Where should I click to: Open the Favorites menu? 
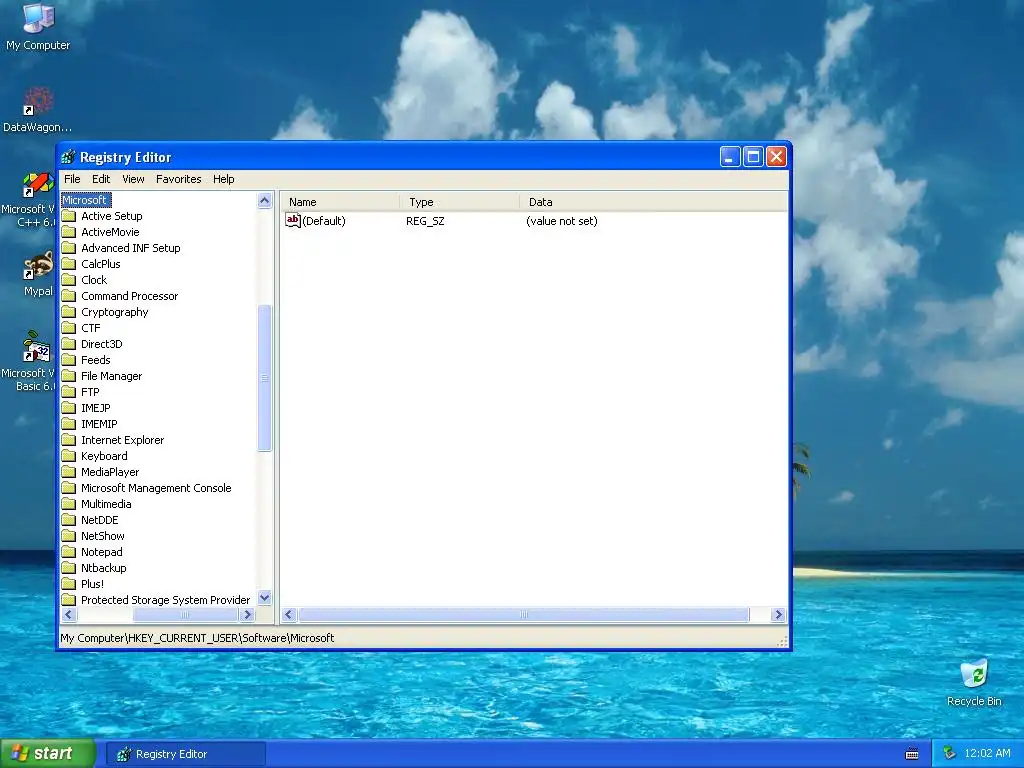click(178, 179)
